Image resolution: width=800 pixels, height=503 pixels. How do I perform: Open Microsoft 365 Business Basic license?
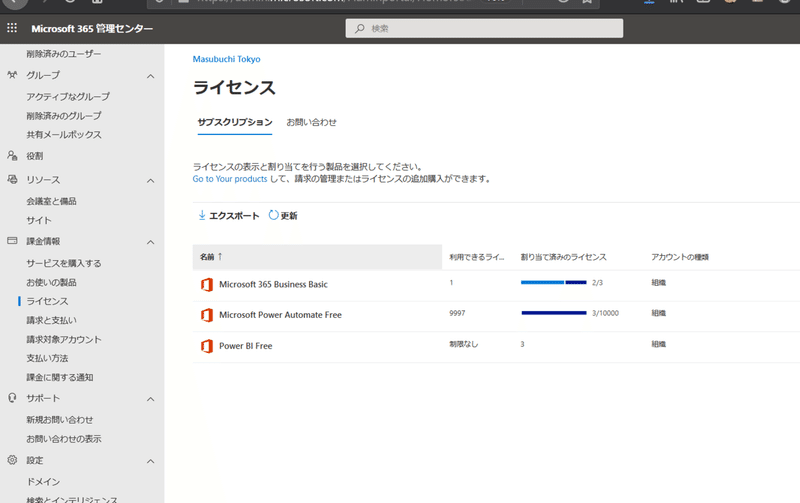[x=273, y=285]
